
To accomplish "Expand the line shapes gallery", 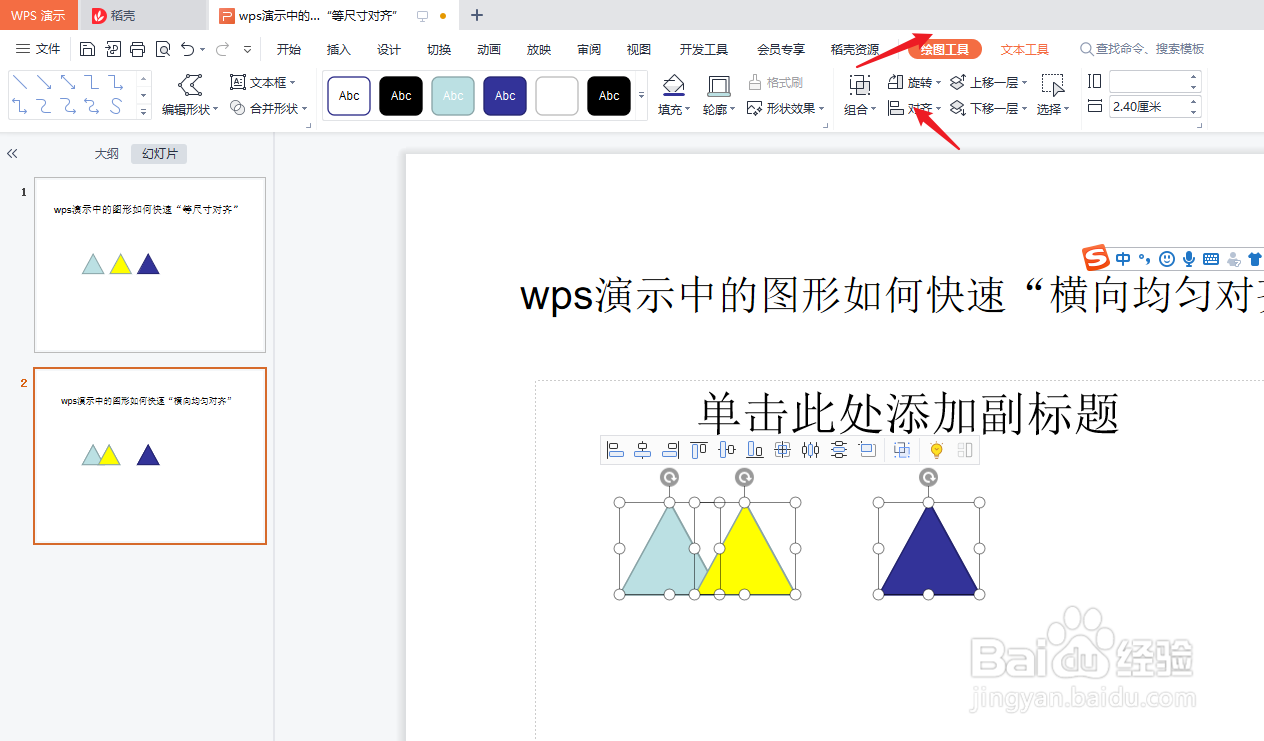I will click(x=143, y=111).
